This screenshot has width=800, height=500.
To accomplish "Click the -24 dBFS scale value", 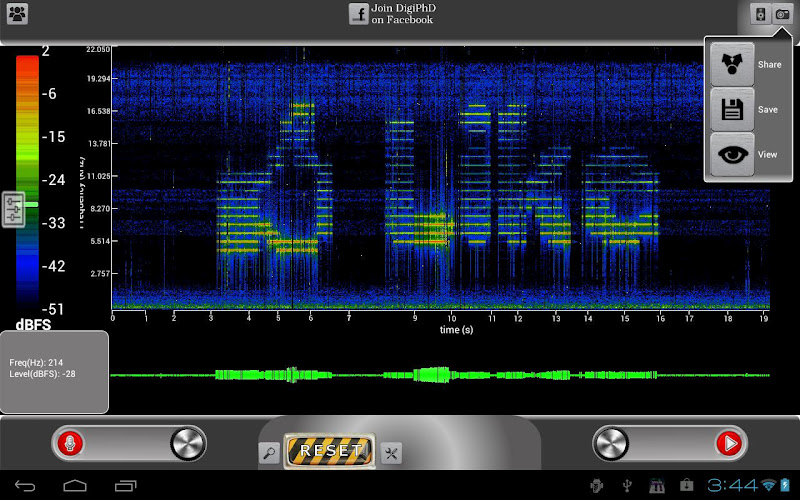I will click(53, 180).
